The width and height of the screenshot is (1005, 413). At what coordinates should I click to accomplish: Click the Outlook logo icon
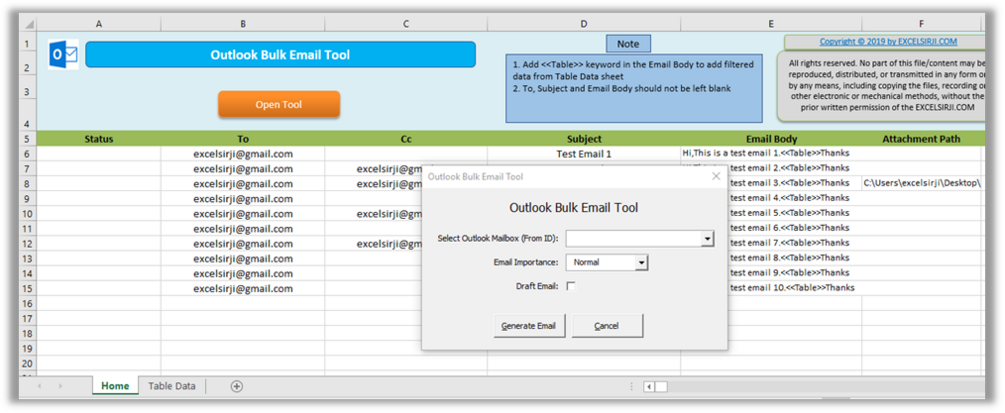(x=63, y=55)
